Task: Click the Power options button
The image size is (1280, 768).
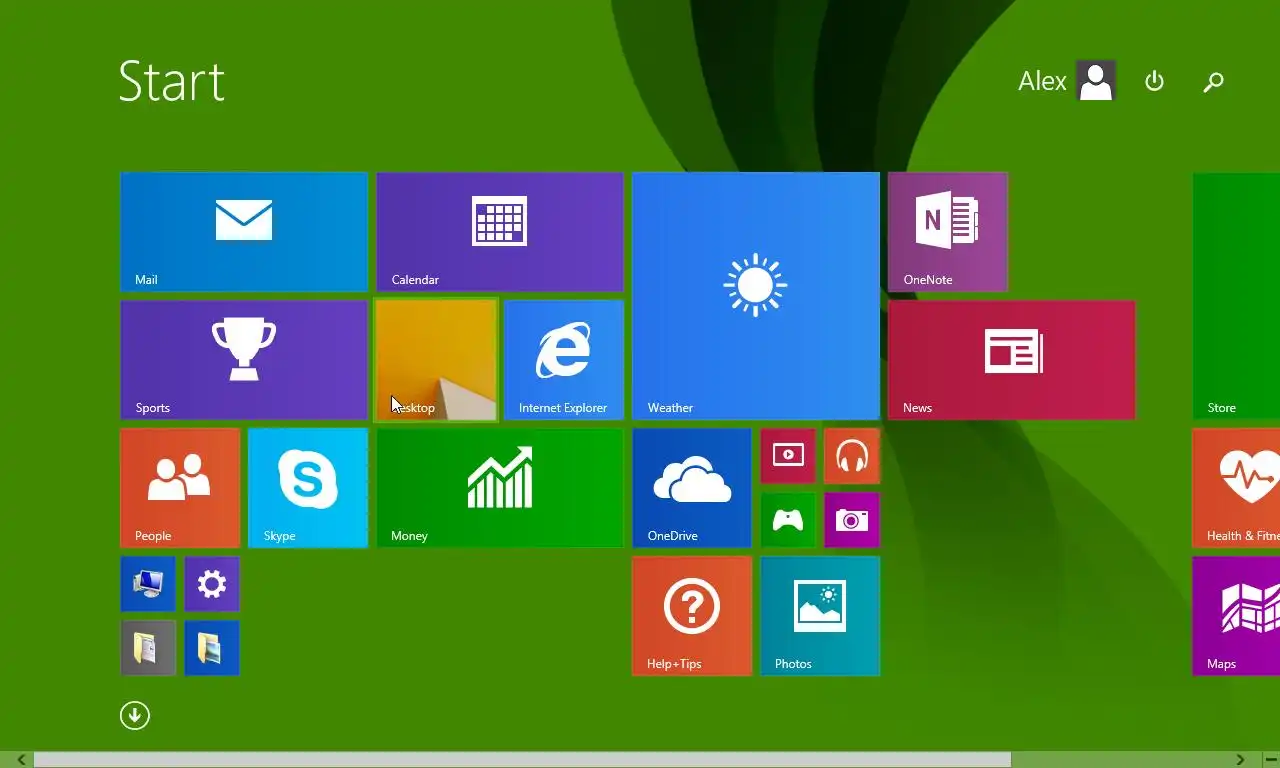Action: [x=1154, y=81]
